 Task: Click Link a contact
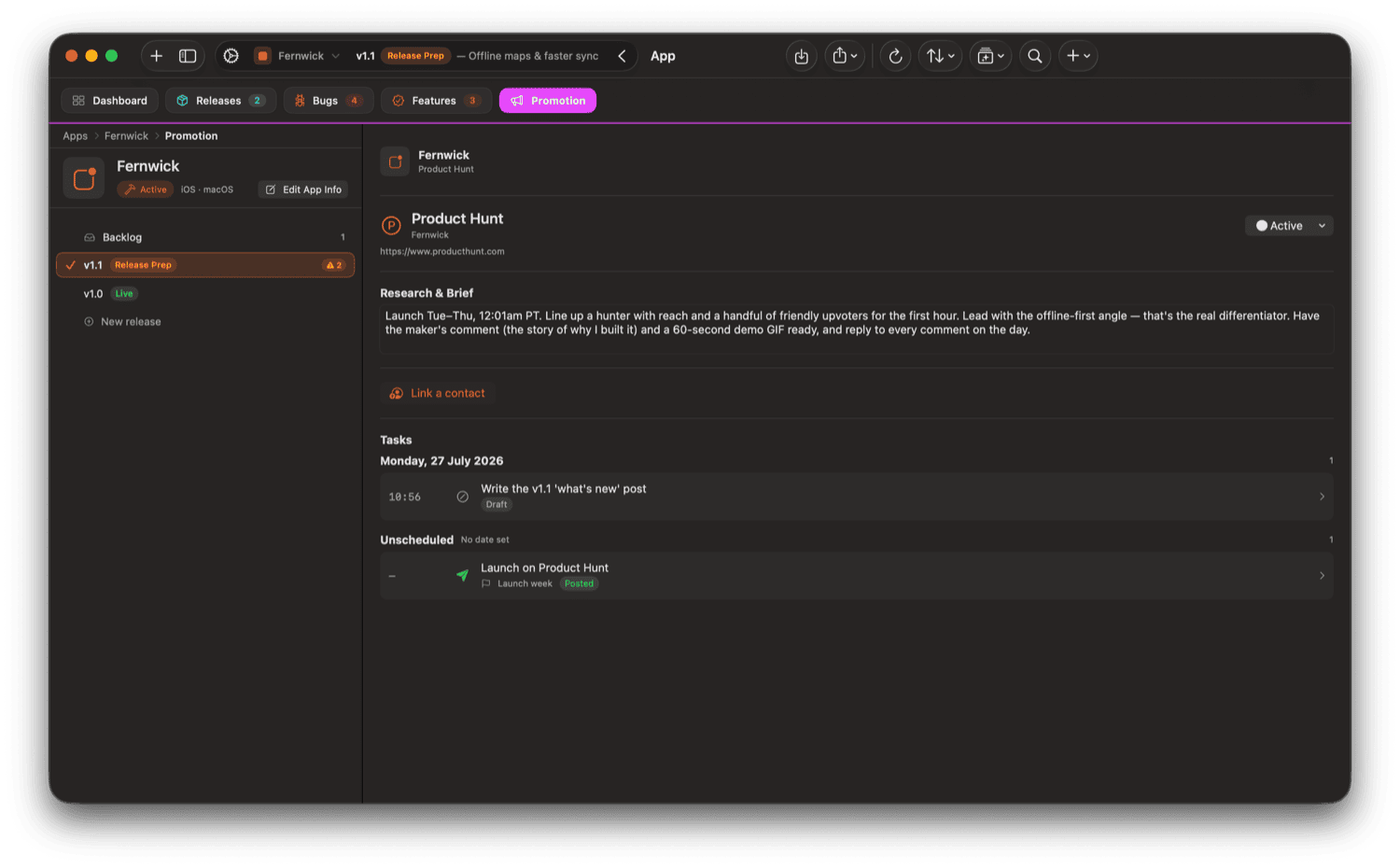[x=437, y=393]
